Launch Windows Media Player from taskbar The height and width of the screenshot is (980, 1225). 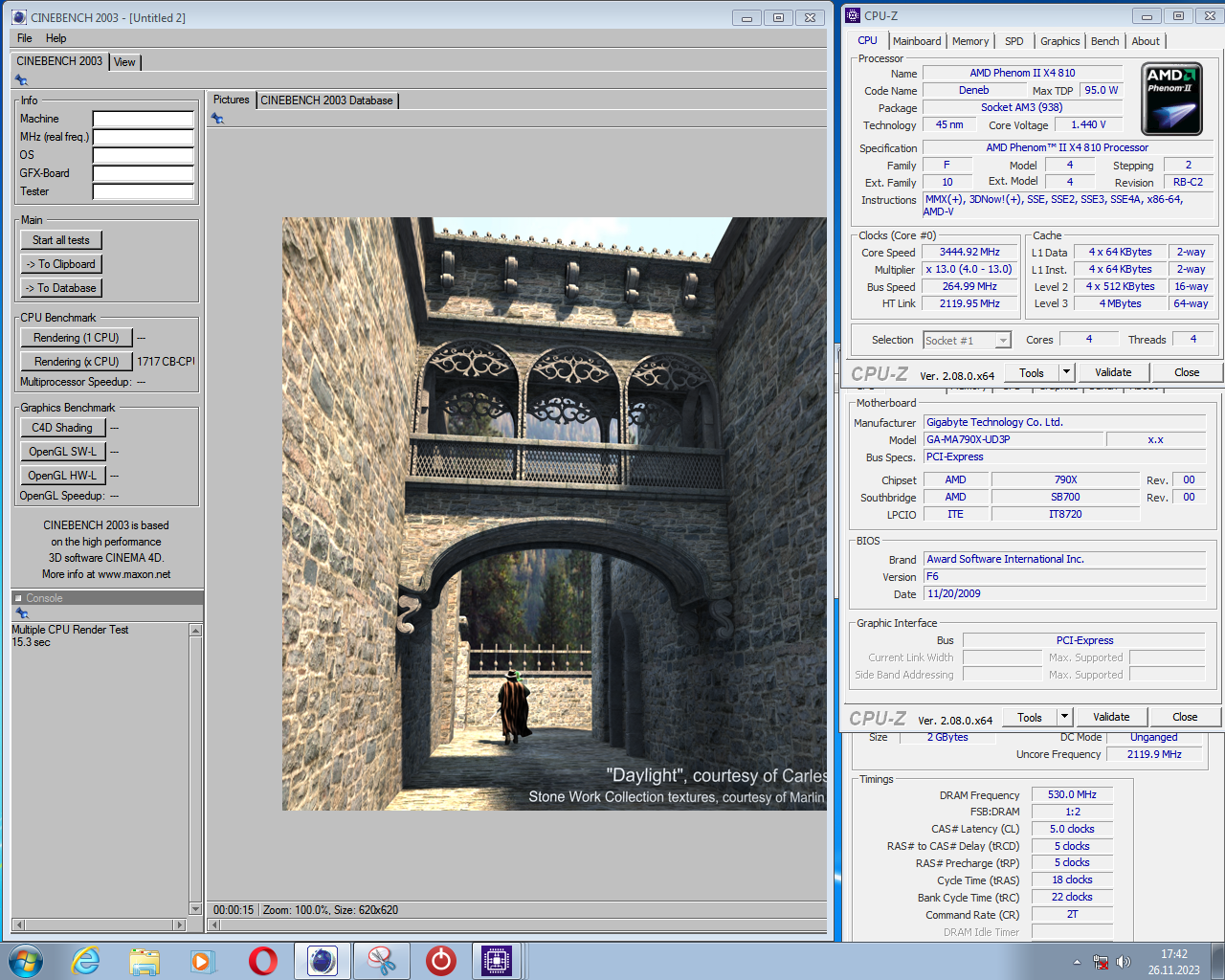pyautogui.click(x=203, y=961)
